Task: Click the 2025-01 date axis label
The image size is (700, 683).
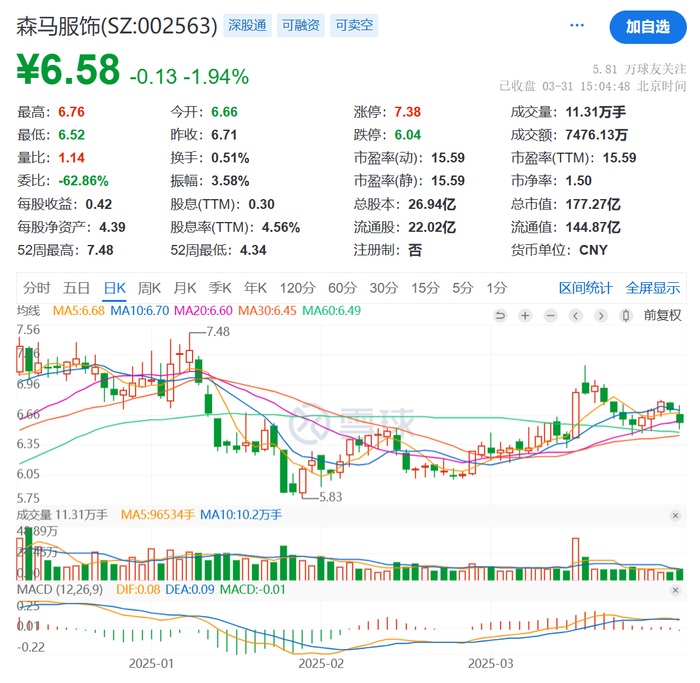Action: [x=151, y=664]
